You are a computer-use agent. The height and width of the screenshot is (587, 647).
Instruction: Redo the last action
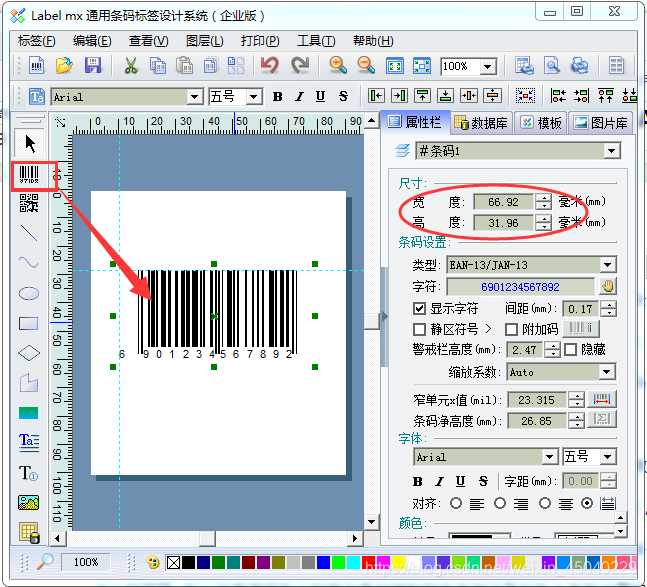pyautogui.click(x=300, y=66)
